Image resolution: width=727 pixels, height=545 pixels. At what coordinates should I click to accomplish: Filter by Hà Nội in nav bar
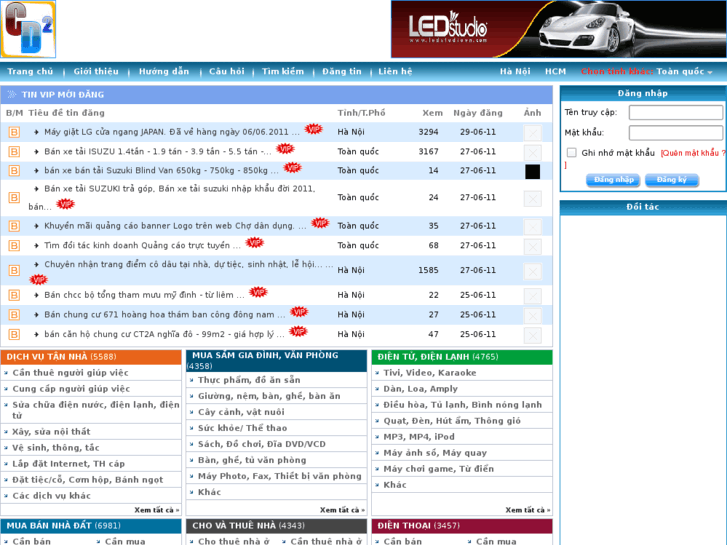tap(515, 71)
